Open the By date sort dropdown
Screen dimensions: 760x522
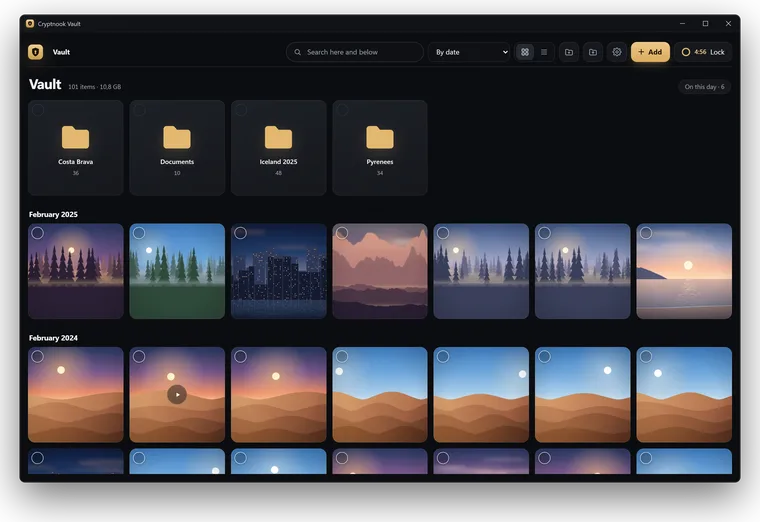click(469, 52)
